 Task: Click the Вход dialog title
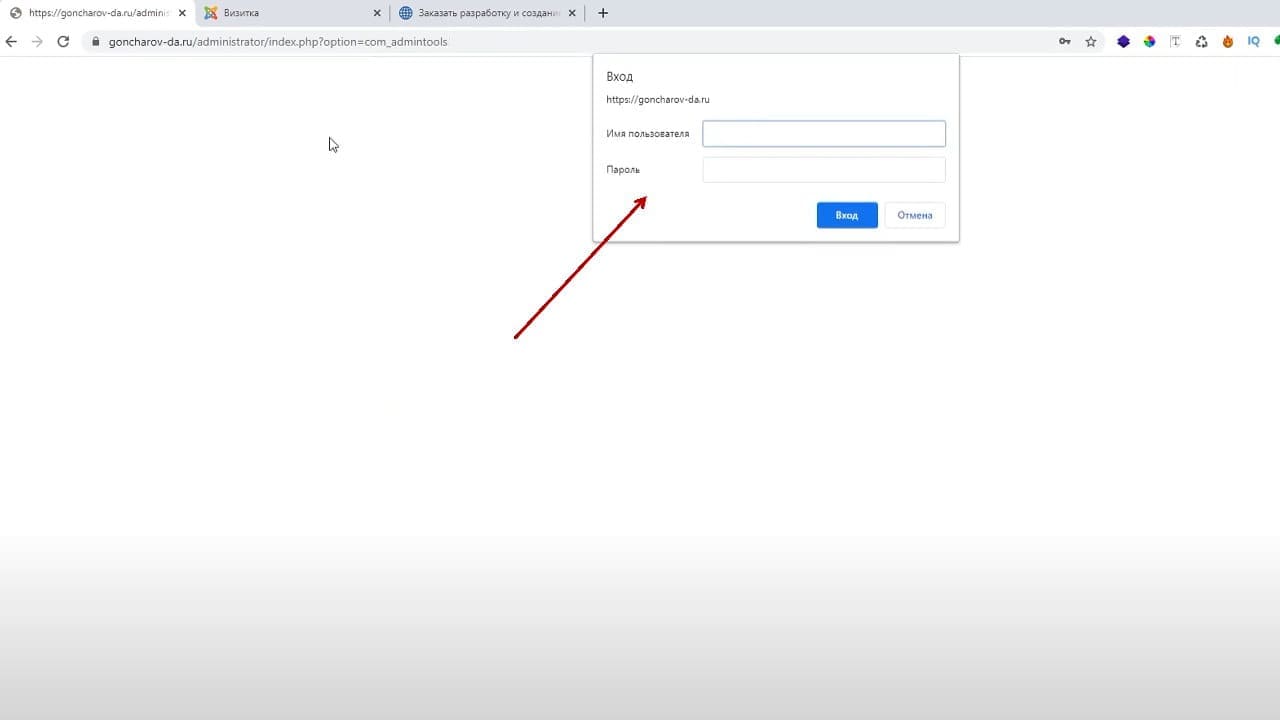(620, 77)
